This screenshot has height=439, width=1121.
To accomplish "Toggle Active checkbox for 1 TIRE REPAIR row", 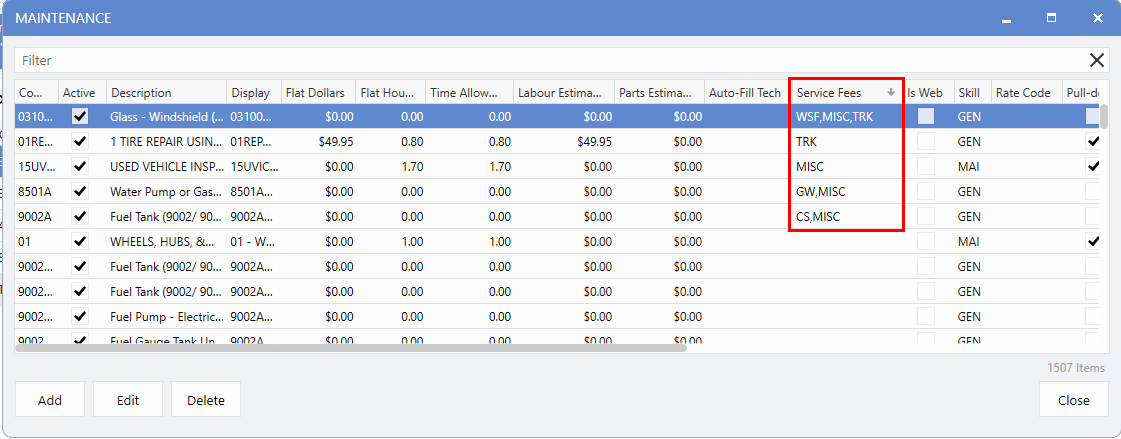I will coord(80,141).
